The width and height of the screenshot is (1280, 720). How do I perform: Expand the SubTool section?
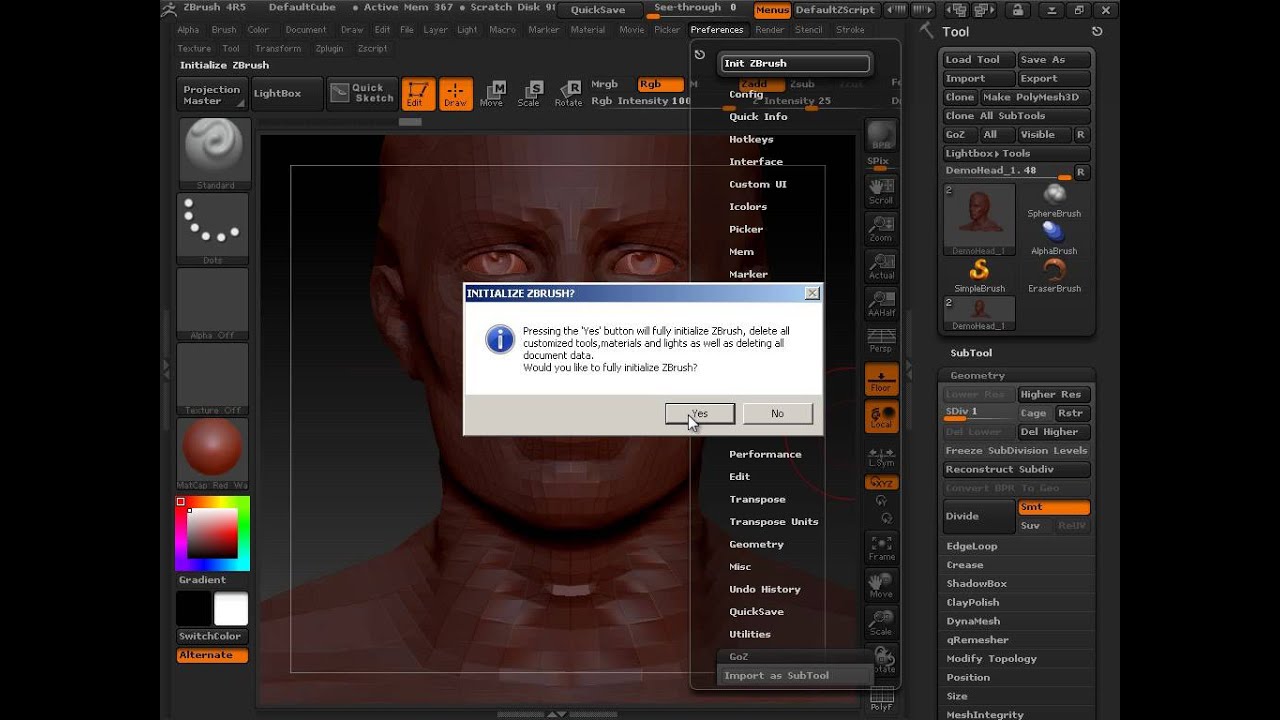click(971, 353)
